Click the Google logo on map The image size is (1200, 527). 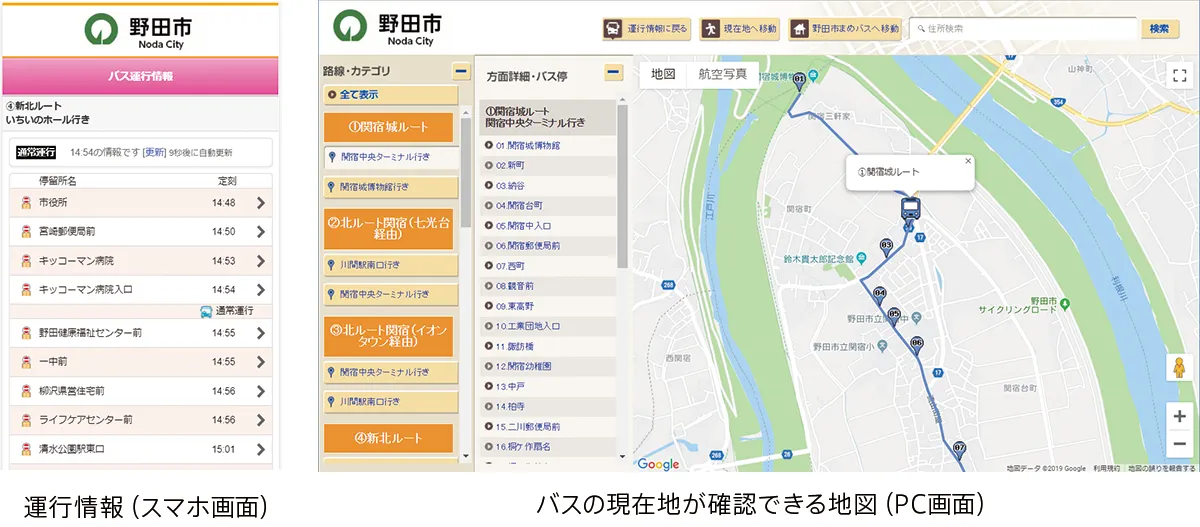(658, 464)
